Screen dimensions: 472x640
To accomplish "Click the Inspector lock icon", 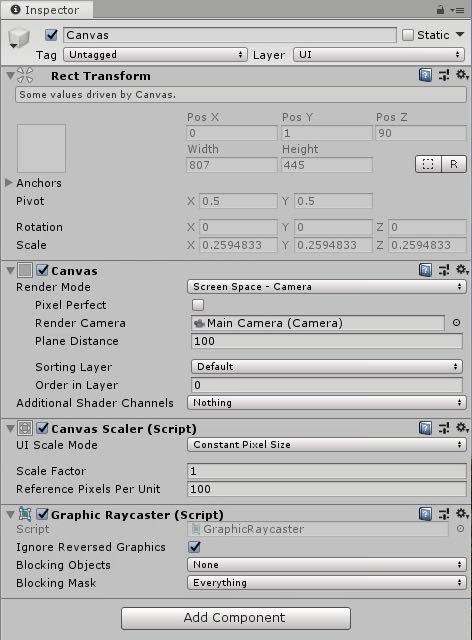I will click(x=440, y=9).
